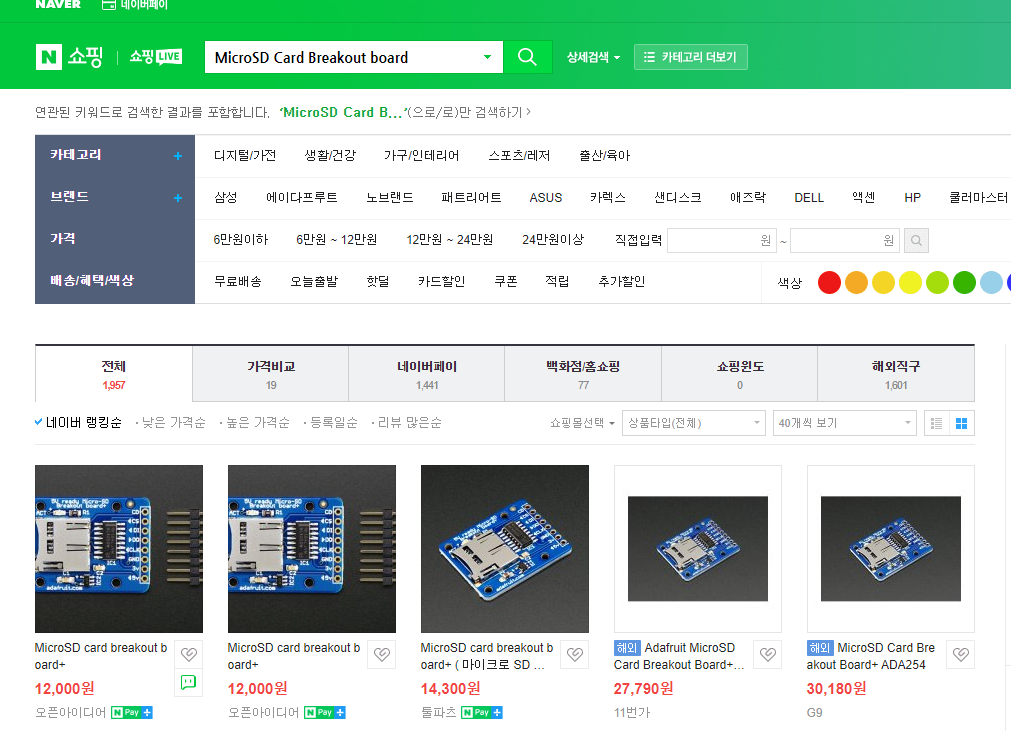Open 상품타입(전체) dropdown

click(694, 423)
